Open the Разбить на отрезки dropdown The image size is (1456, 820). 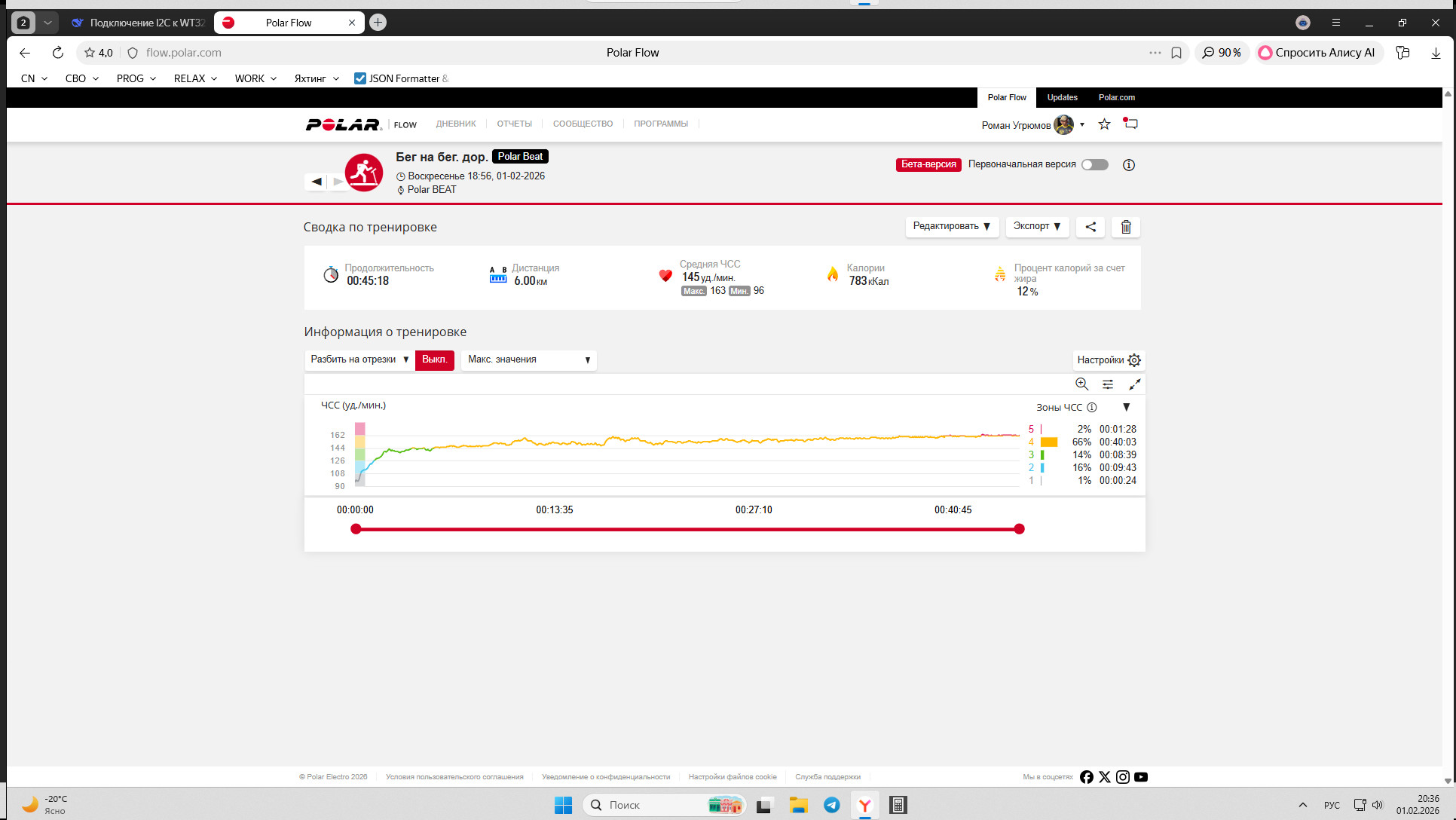[x=359, y=360]
